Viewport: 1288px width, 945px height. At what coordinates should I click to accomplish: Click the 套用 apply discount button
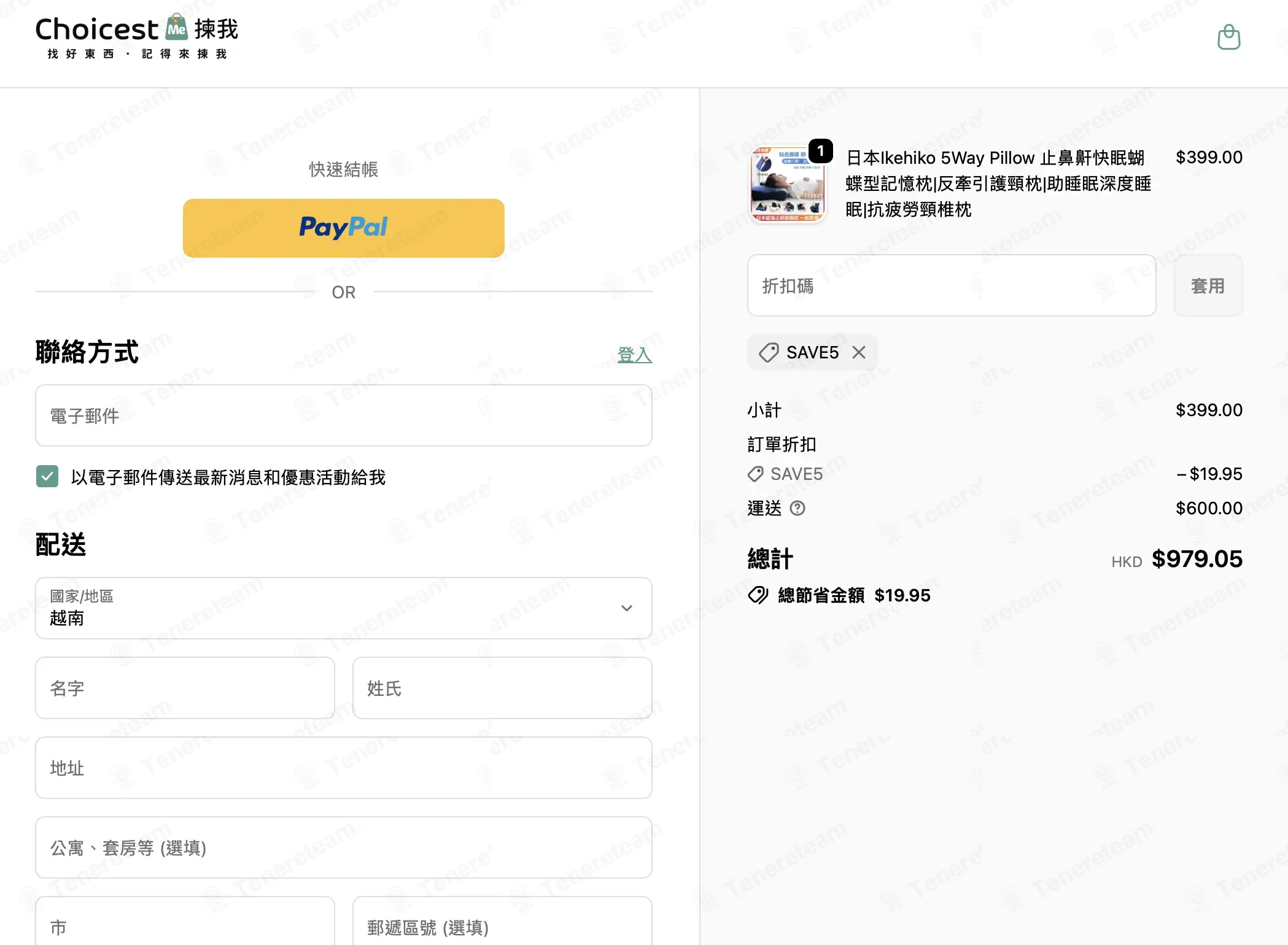point(1208,285)
